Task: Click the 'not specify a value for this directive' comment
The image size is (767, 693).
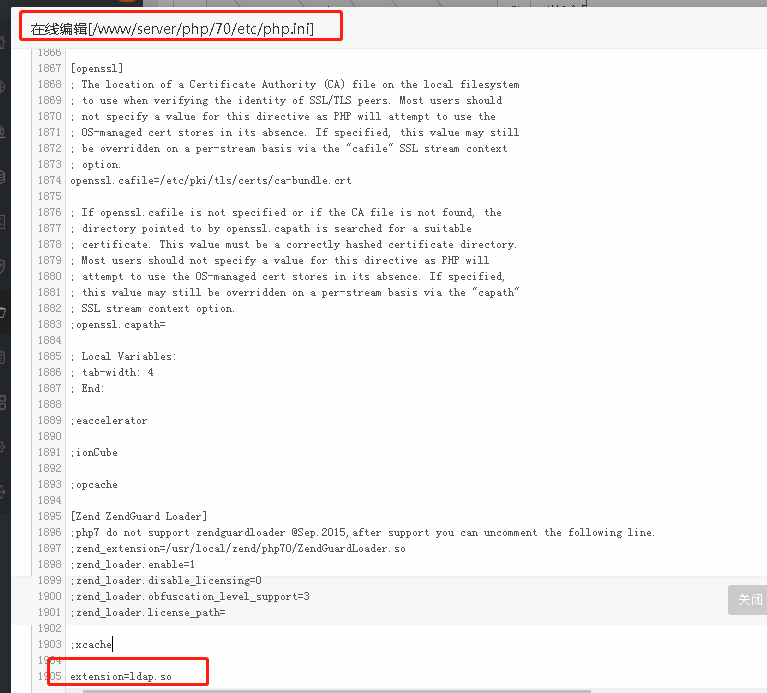Action: tap(283, 116)
